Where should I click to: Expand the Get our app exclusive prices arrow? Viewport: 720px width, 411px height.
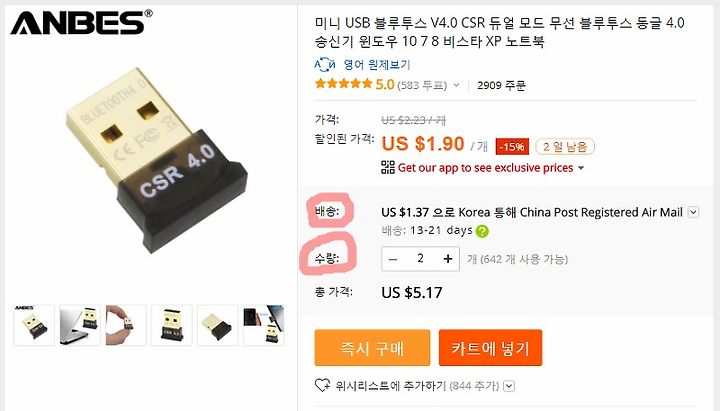click(581, 168)
